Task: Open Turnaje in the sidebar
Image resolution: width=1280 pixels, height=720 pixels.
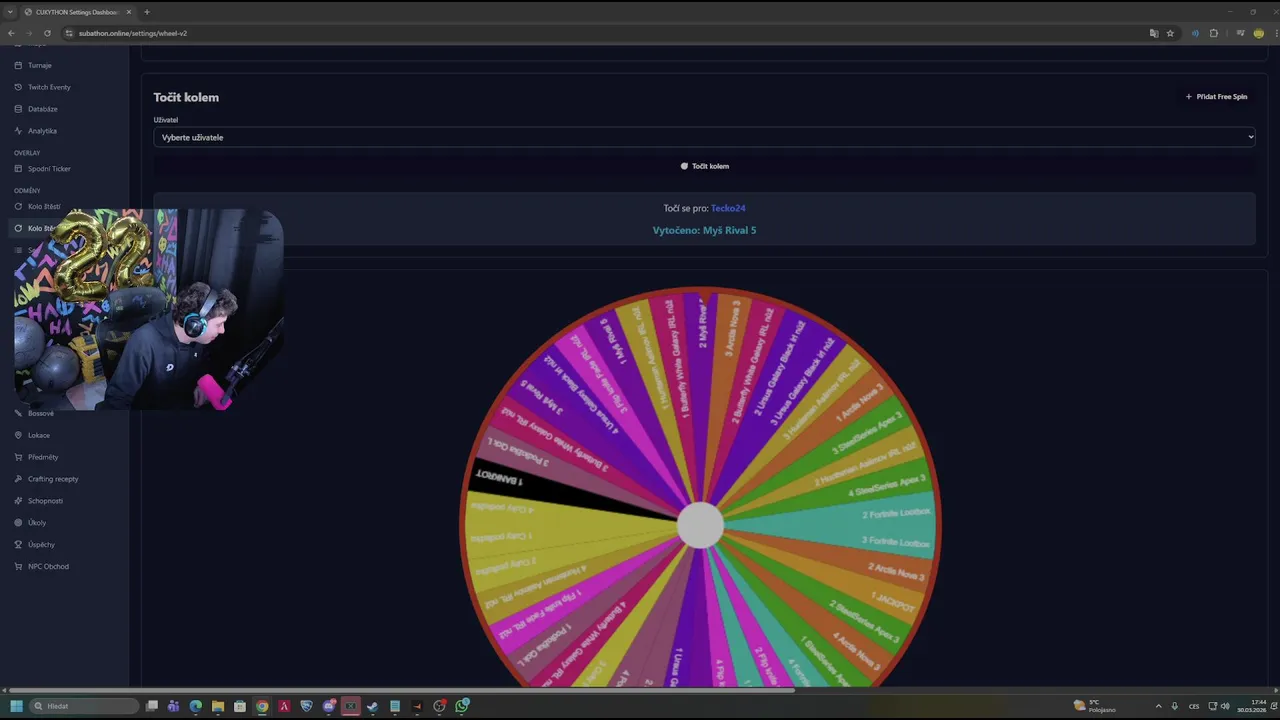Action: tap(40, 65)
